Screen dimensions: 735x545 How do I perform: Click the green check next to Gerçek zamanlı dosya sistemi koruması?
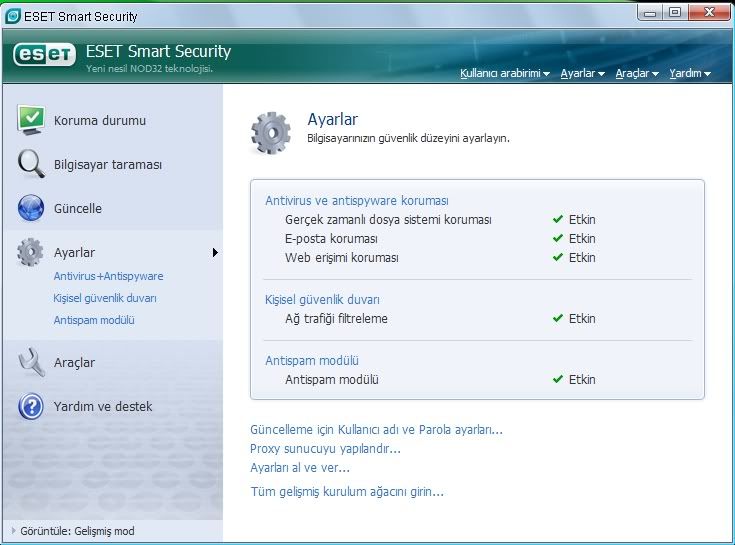pos(557,219)
